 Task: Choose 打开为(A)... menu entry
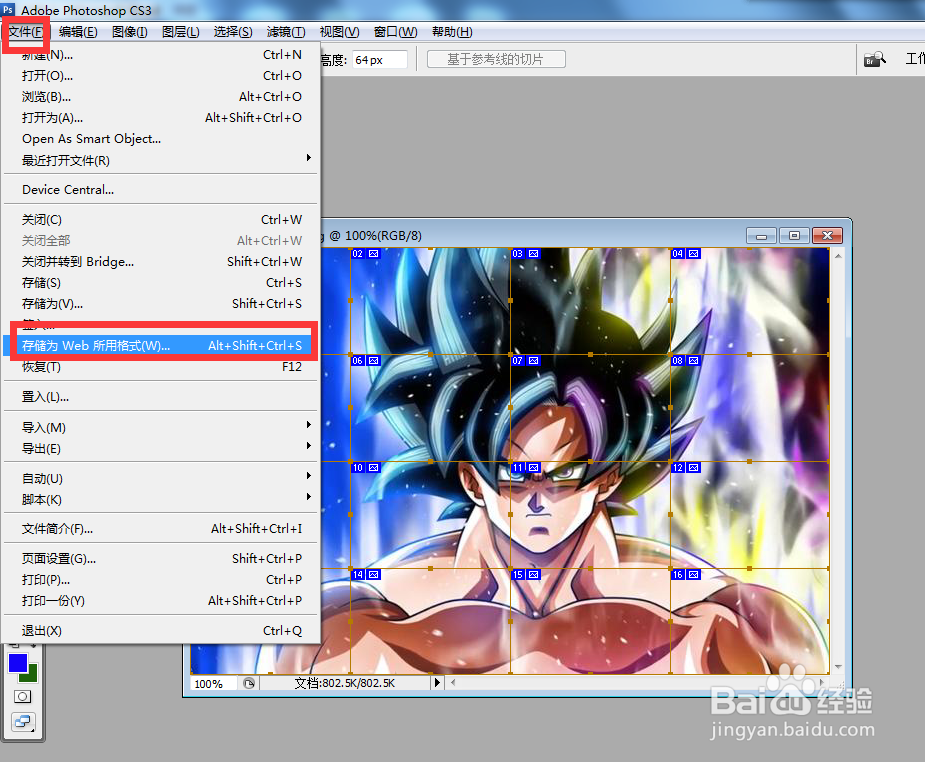click(x=161, y=118)
